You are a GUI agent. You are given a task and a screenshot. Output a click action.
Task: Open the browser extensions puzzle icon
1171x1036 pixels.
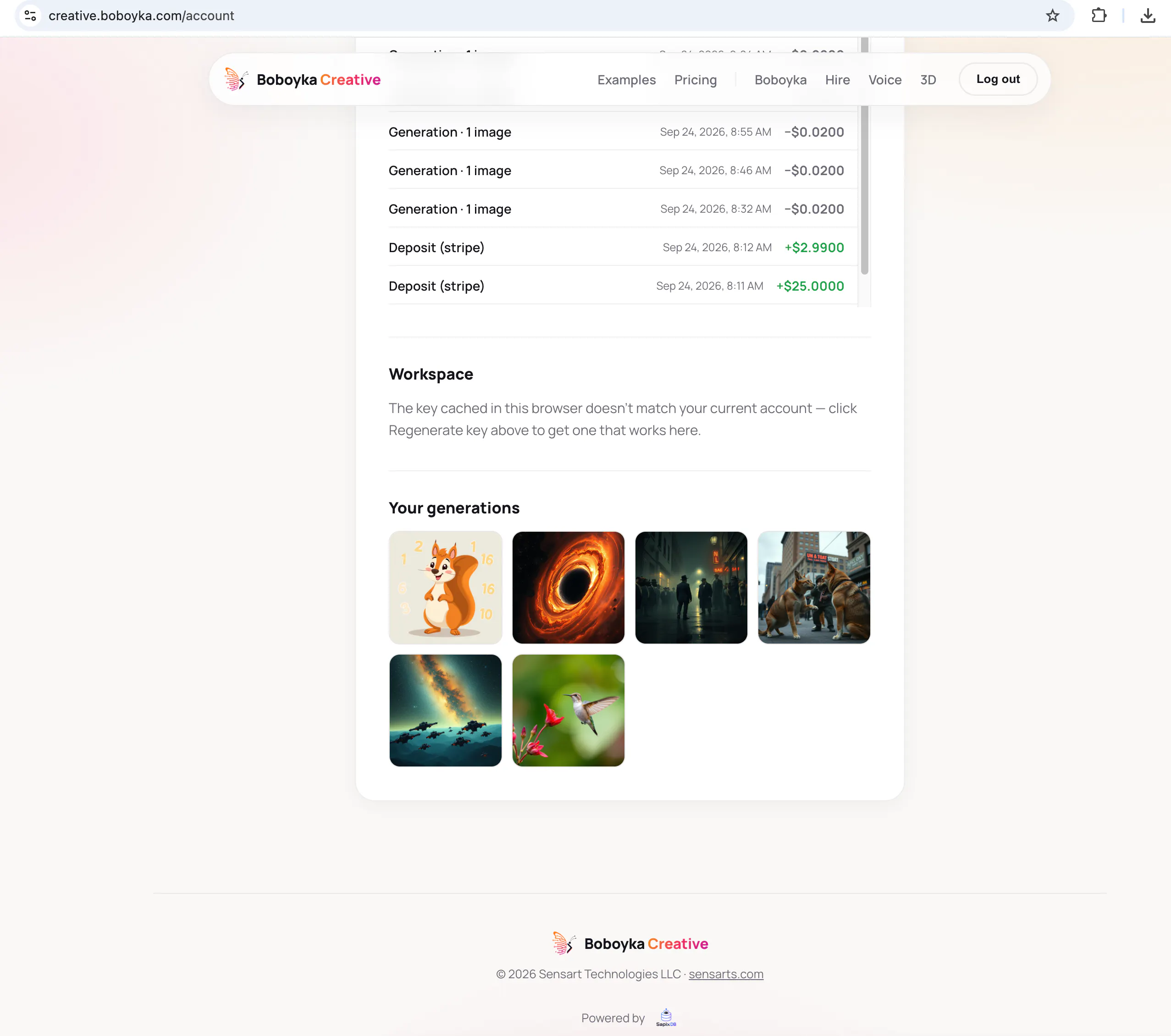[1098, 16]
